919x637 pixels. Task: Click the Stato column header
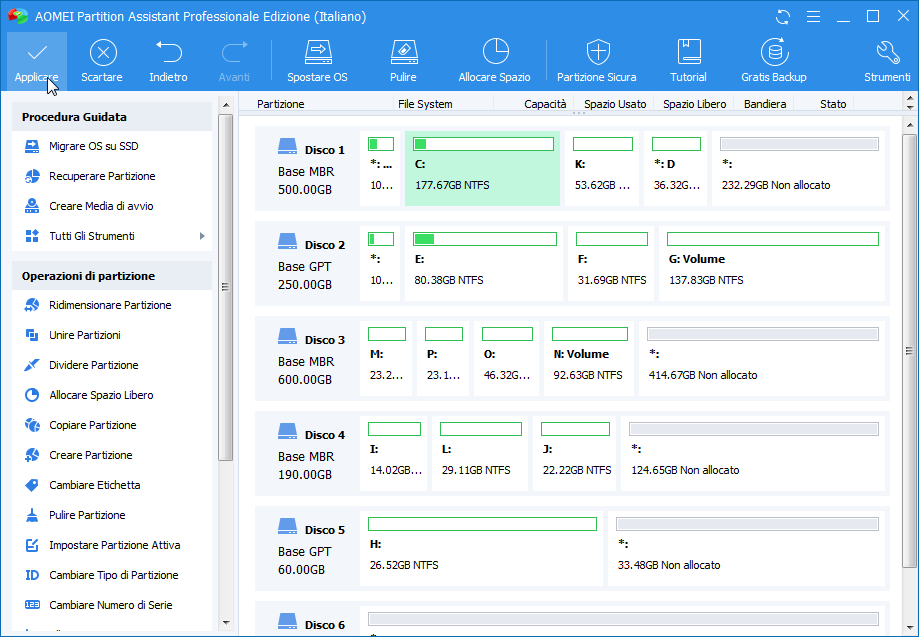pyautogui.click(x=833, y=104)
